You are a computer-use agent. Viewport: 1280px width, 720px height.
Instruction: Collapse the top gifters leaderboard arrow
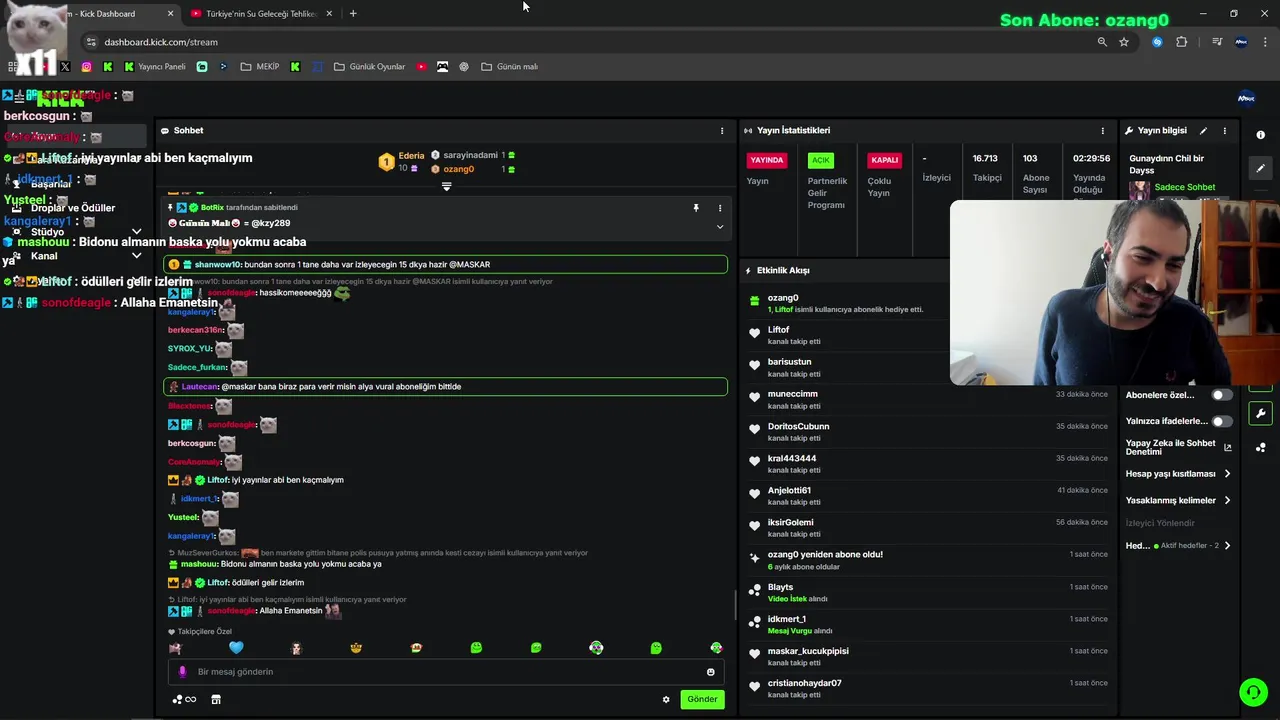pos(447,186)
